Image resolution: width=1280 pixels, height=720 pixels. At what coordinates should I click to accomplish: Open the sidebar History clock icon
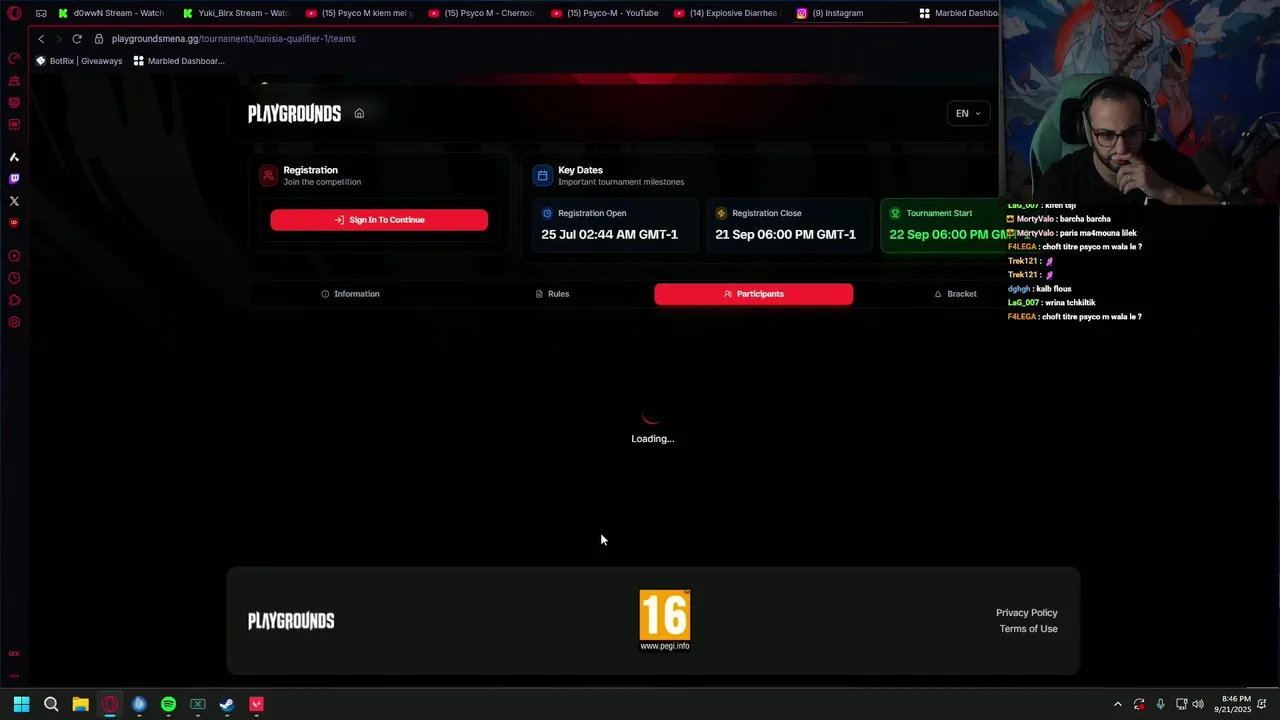(14, 278)
